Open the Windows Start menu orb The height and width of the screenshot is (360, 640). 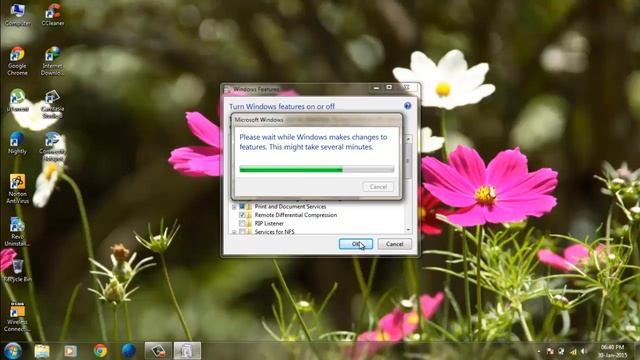13,351
